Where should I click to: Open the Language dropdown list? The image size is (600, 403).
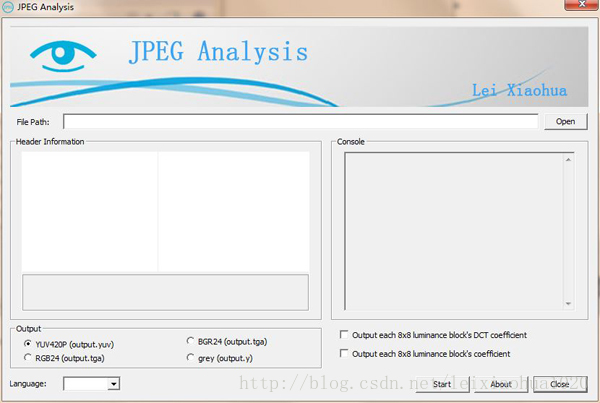point(113,384)
